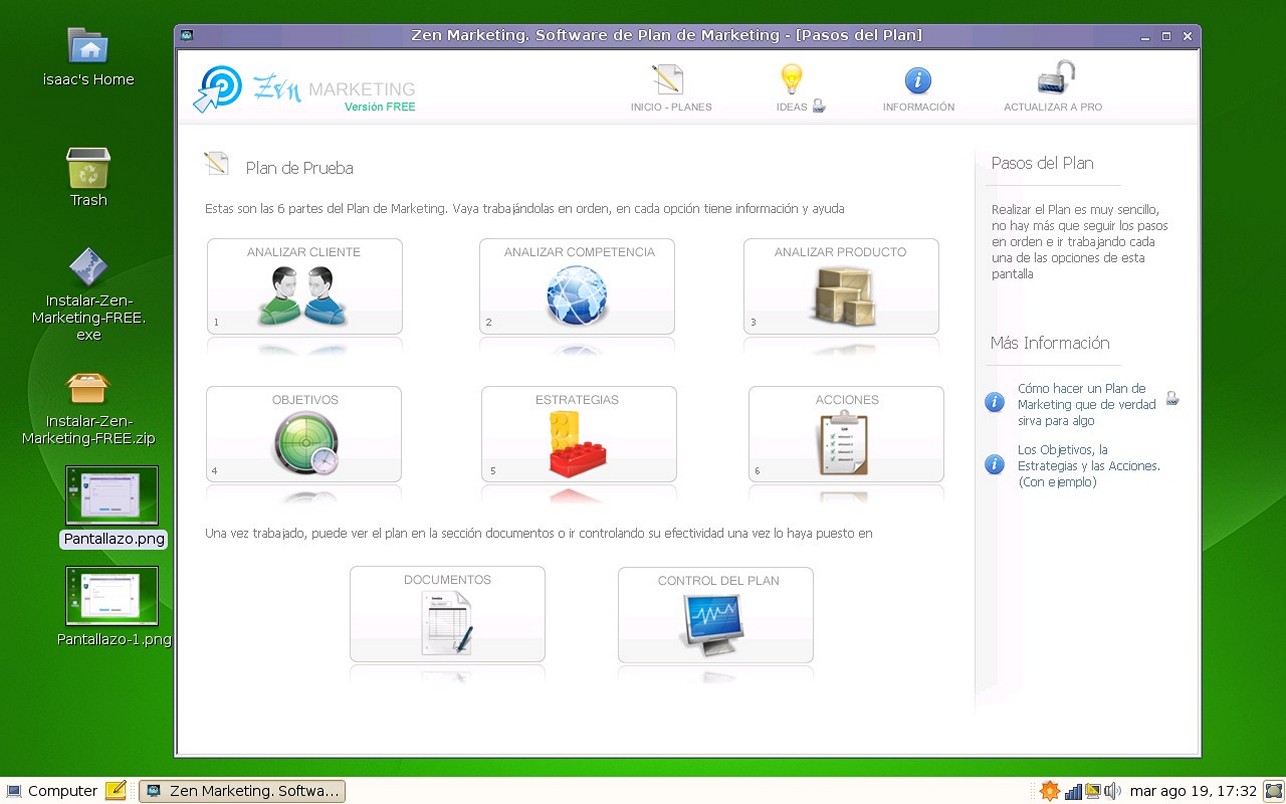Maximize the Zen Marketing window
The height and width of the screenshot is (804, 1286).
point(1166,36)
